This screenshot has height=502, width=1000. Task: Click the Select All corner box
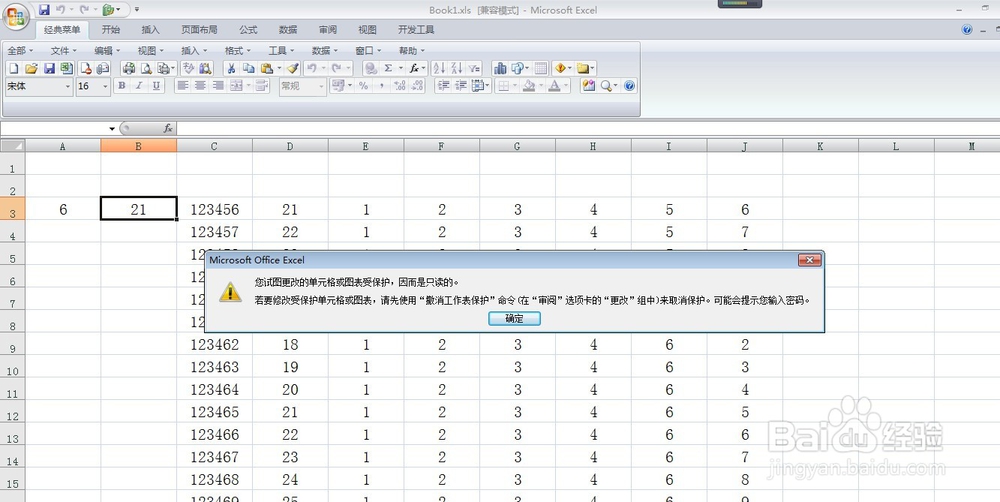[x=12, y=146]
